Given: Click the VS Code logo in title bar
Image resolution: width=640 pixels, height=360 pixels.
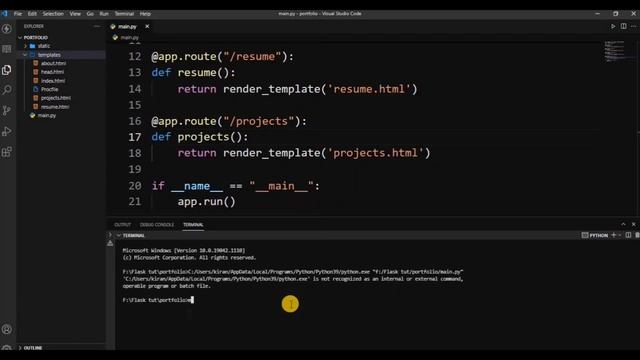Looking at the screenshot, I should 4,13.
